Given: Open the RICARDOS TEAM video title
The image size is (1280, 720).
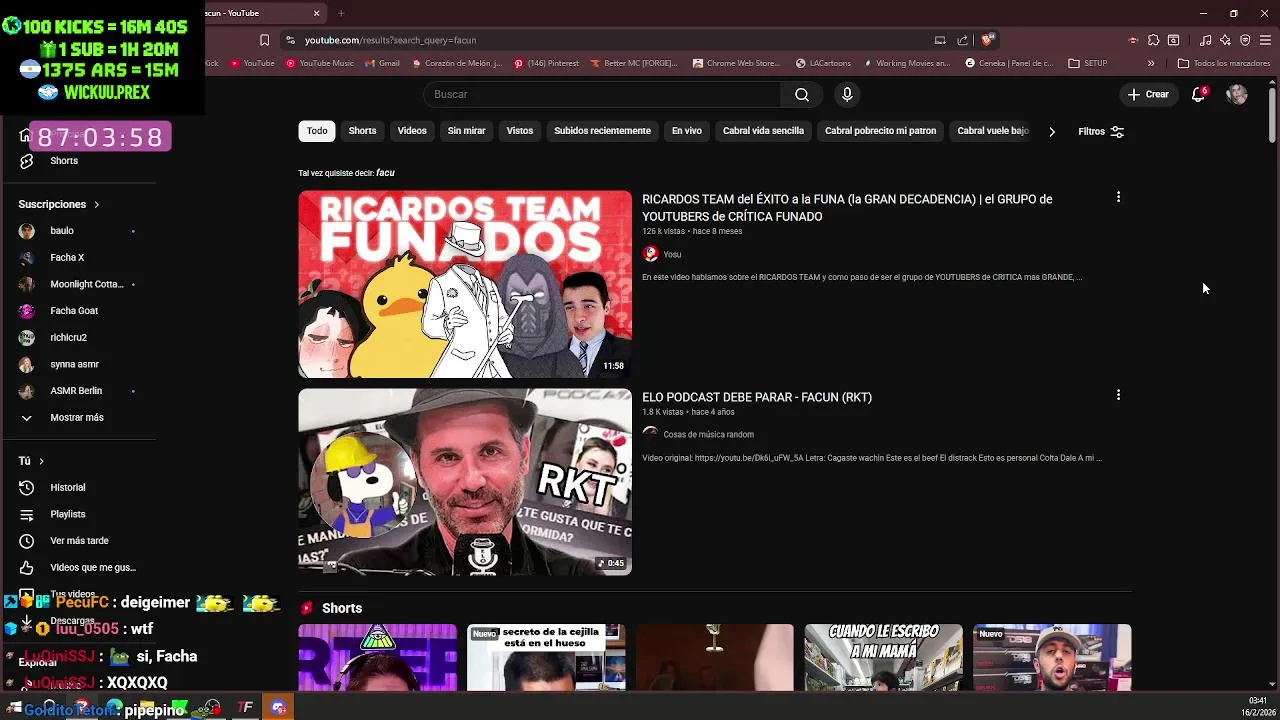Looking at the screenshot, I should coord(847,207).
